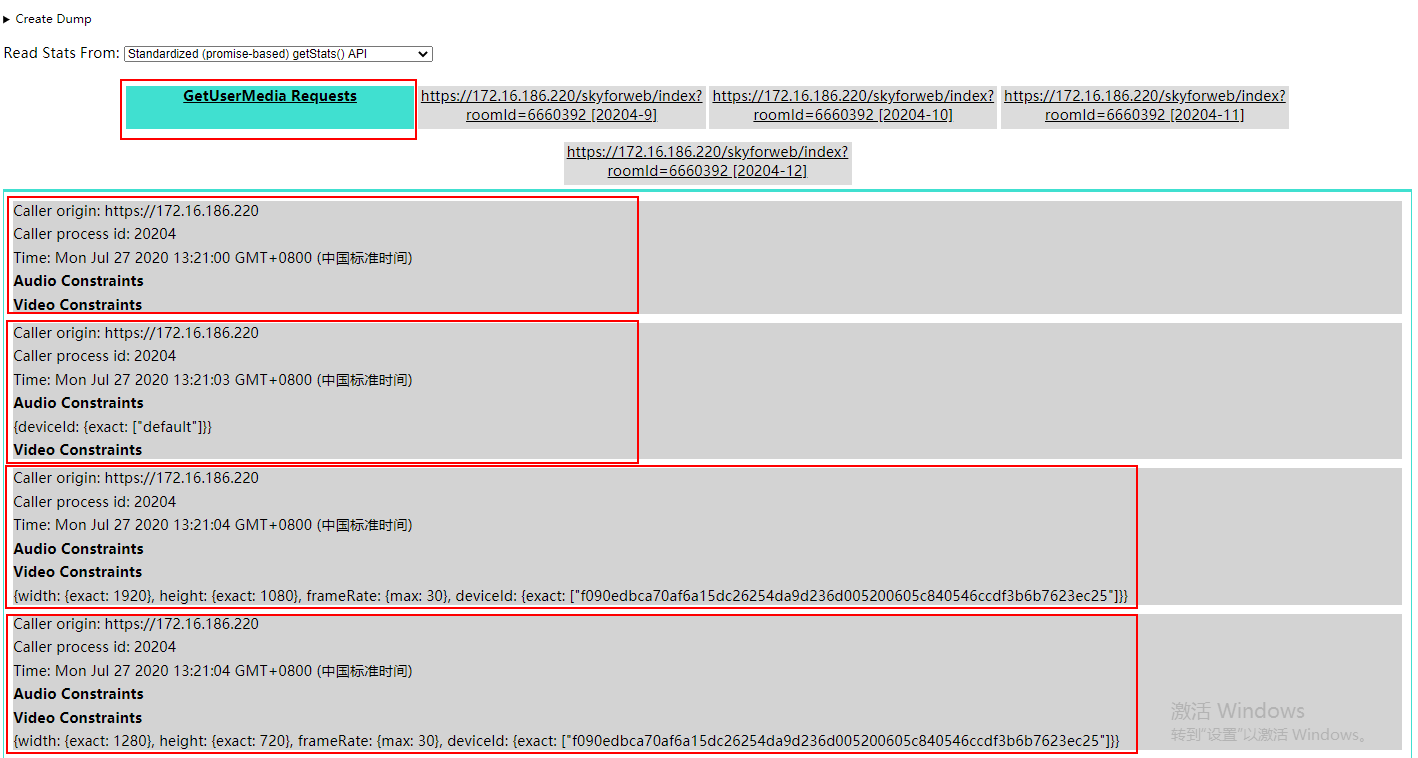Screen dimensions: 1418x758
Task: Click the 1280x720 video constraints request
Action: coord(570,685)
